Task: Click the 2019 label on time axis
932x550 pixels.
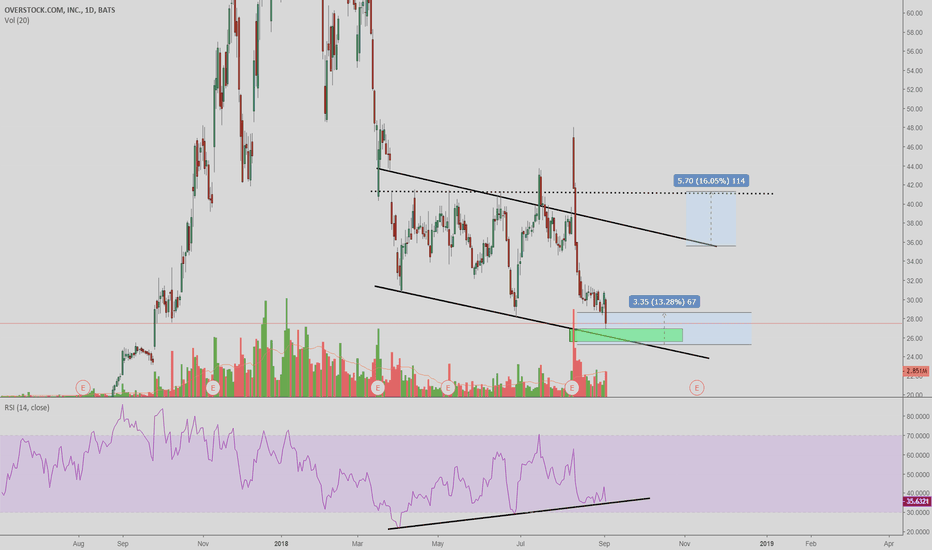Action: click(767, 543)
